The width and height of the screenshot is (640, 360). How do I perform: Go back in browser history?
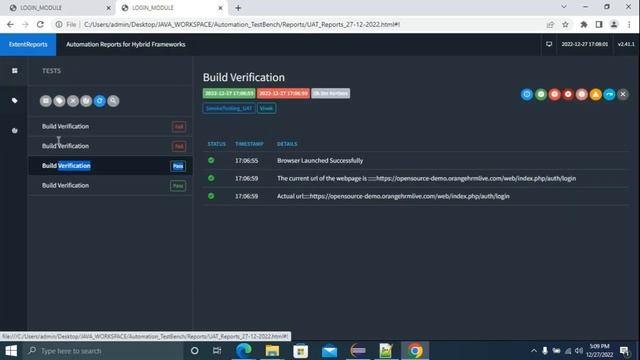[x=10, y=24]
